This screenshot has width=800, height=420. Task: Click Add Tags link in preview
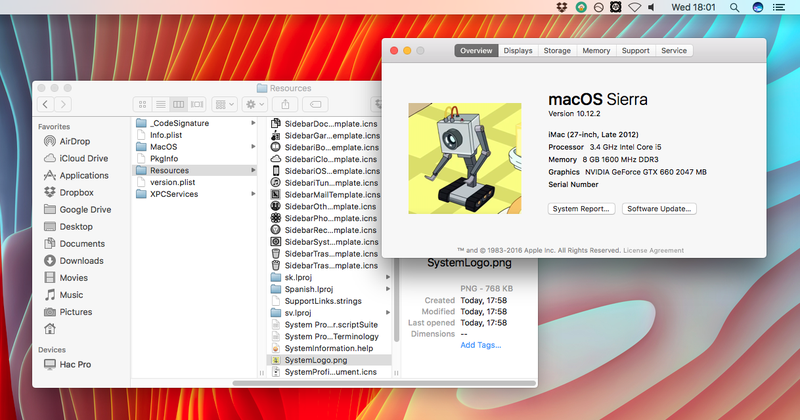coord(481,345)
